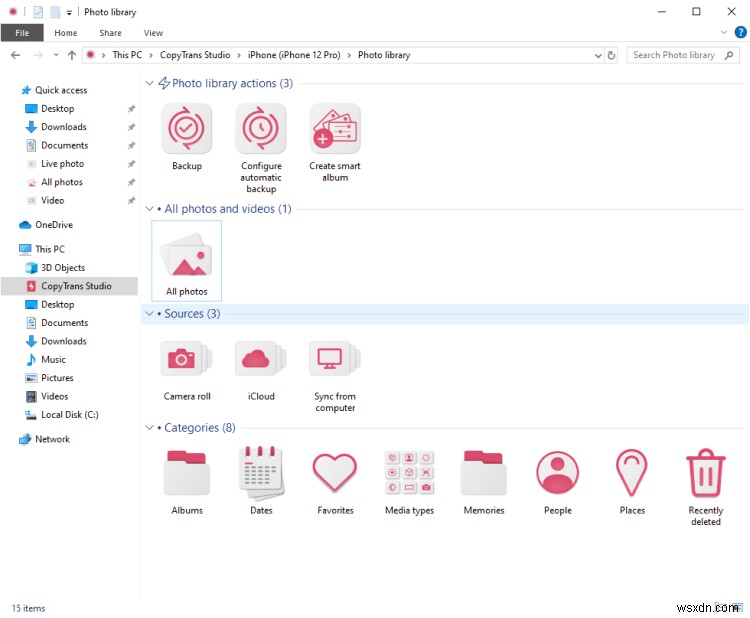Collapse the Categories group
Image resolution: width=750 pixels, height=618 pixels.
coord(149,428)
